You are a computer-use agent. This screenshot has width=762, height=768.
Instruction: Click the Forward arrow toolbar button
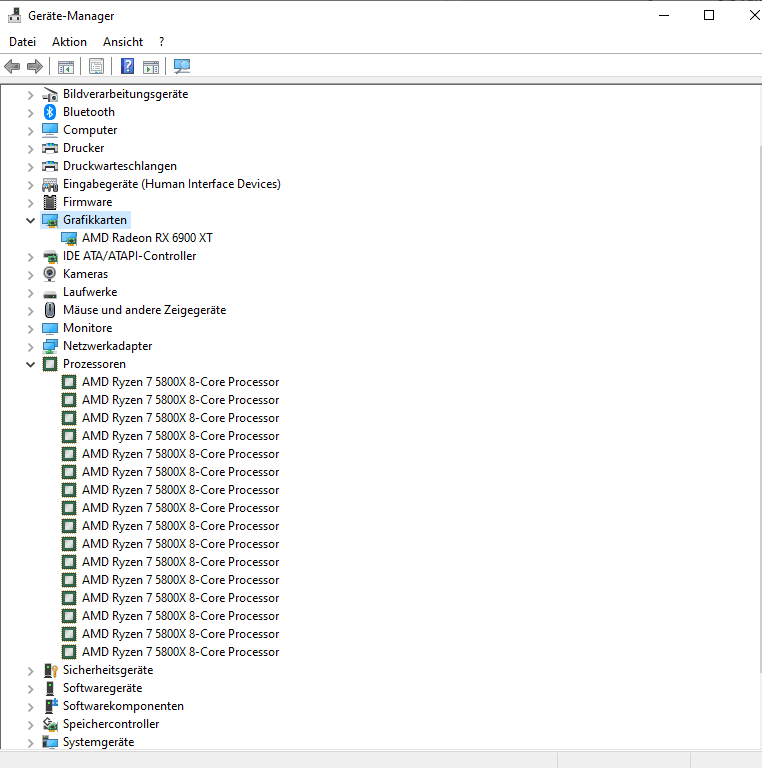(x=35, y=66)
